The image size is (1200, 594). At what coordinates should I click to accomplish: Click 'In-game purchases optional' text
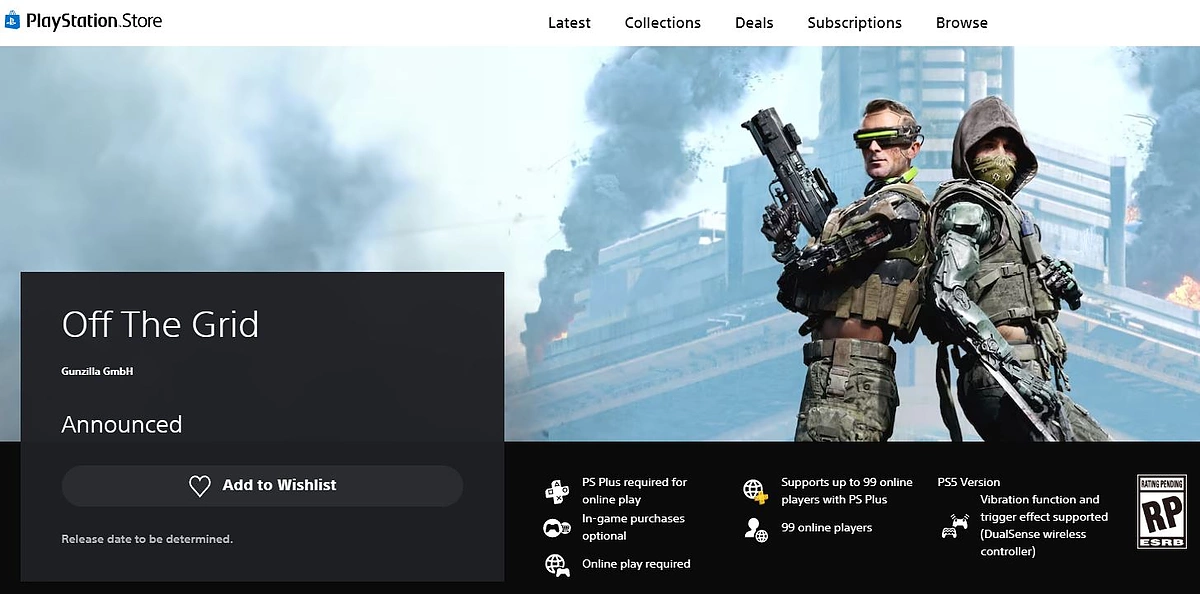tap(633, 527)
